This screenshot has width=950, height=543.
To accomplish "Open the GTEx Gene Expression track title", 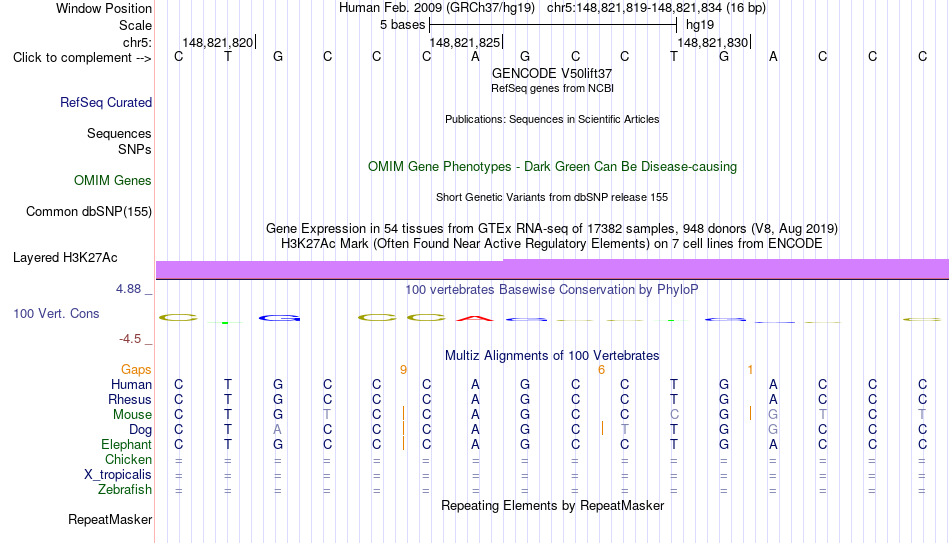I will 552,228.
